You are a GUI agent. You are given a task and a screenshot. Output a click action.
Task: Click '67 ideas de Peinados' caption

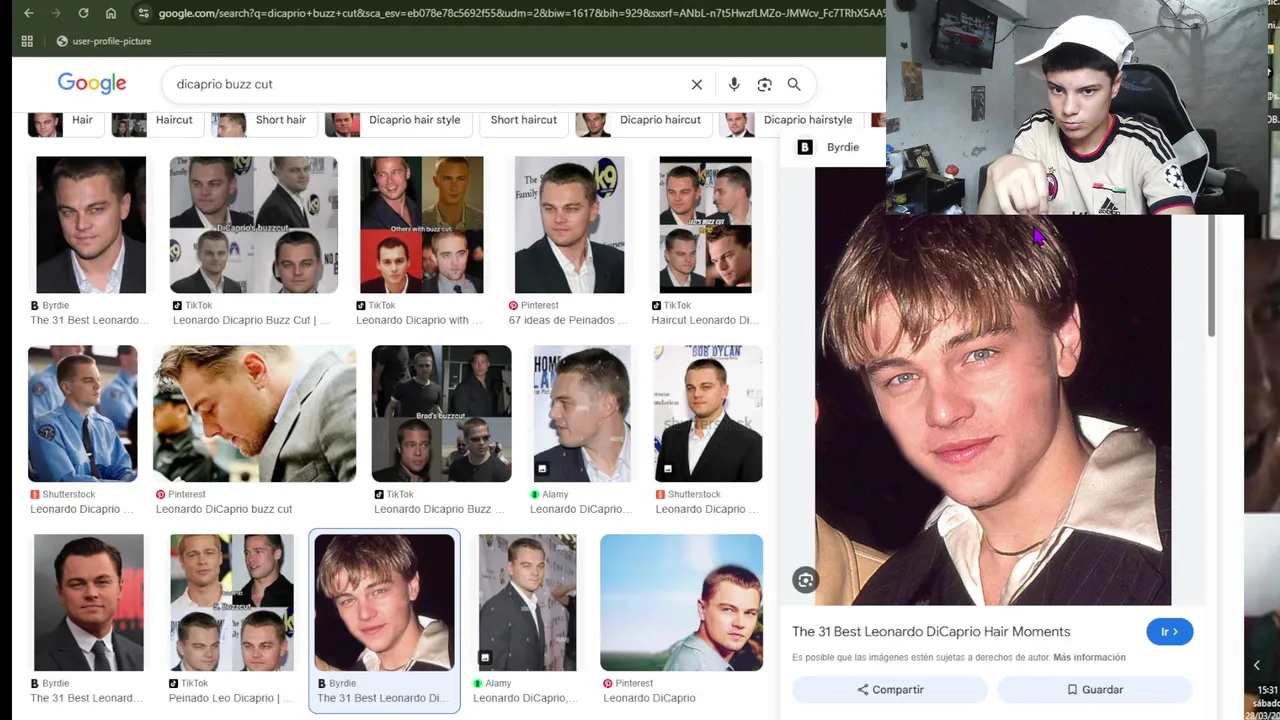pos(567,320)
